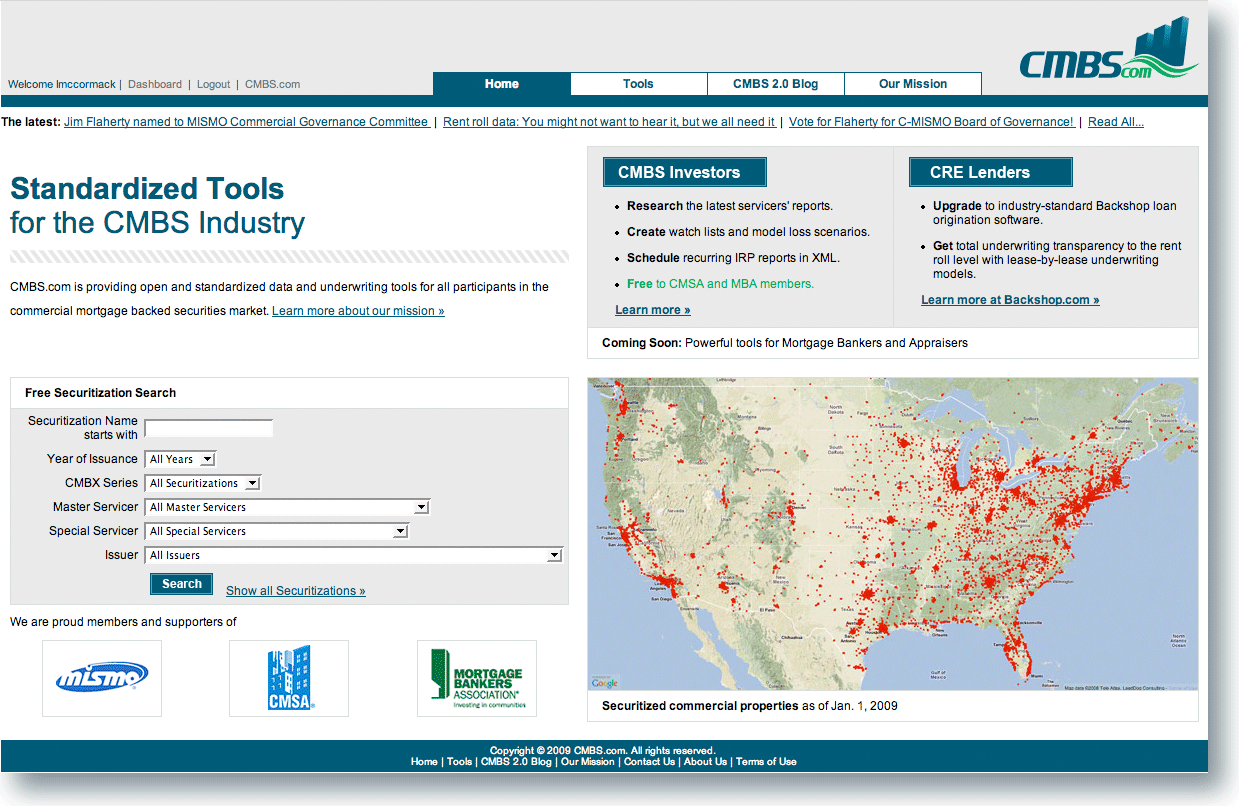Screen dimensions: 1239x806
Task: Click the footer Tools link
Action: tap(460, 762)
